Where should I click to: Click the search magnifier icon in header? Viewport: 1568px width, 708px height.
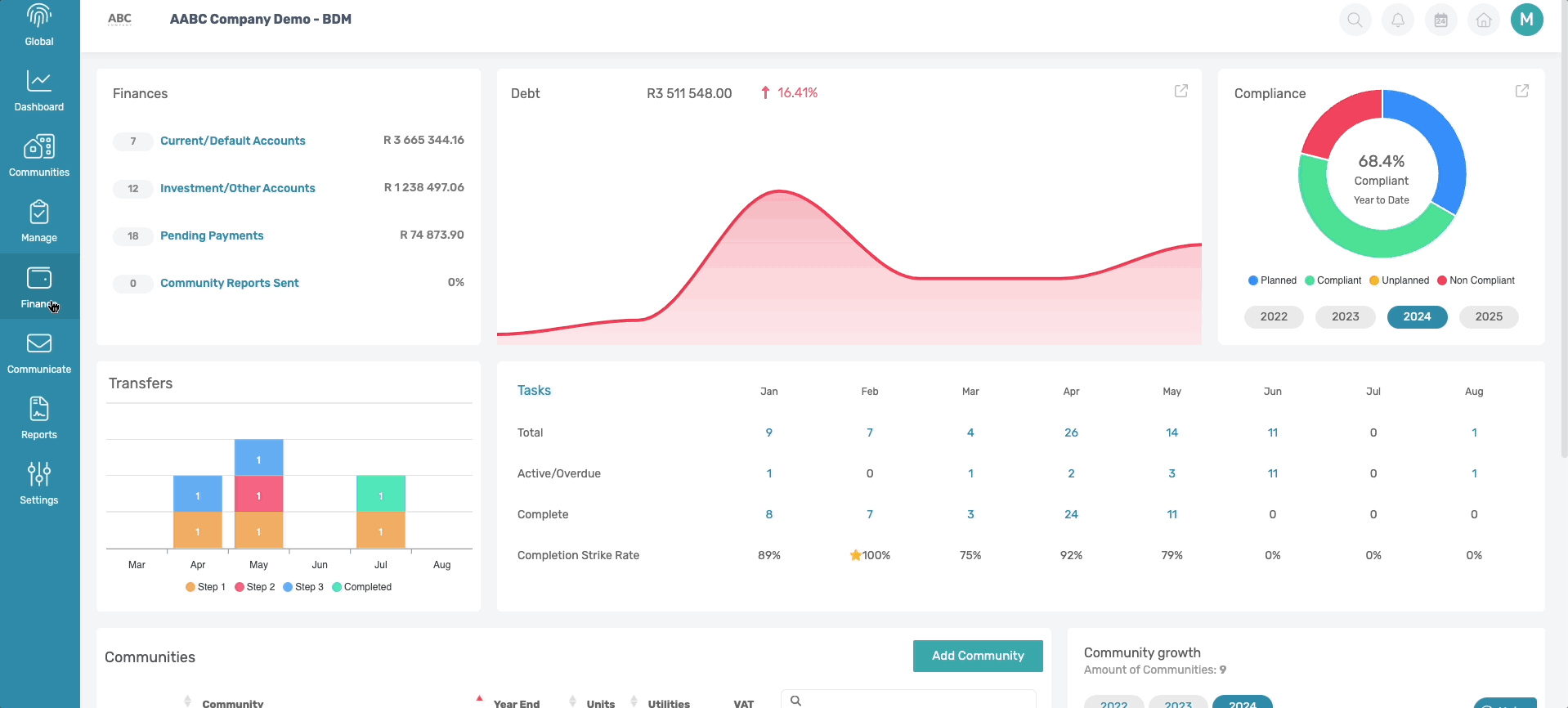pos(1355,20)
